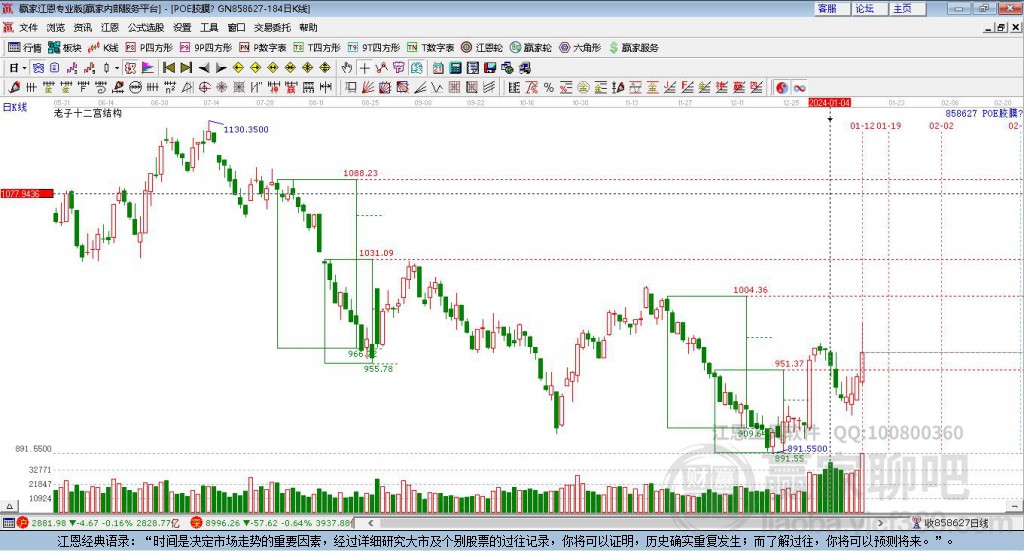Open the 板块 sectors view
The height and width of the screenshot is (551, 1024).
point(64,48)
